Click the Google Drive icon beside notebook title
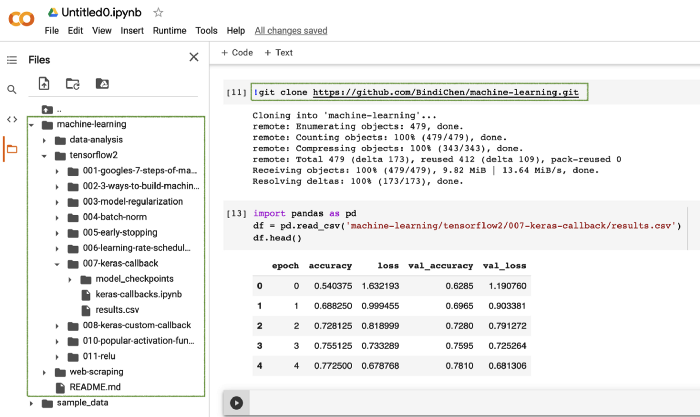This screenshot has height=417, width=700. (53, 13)
